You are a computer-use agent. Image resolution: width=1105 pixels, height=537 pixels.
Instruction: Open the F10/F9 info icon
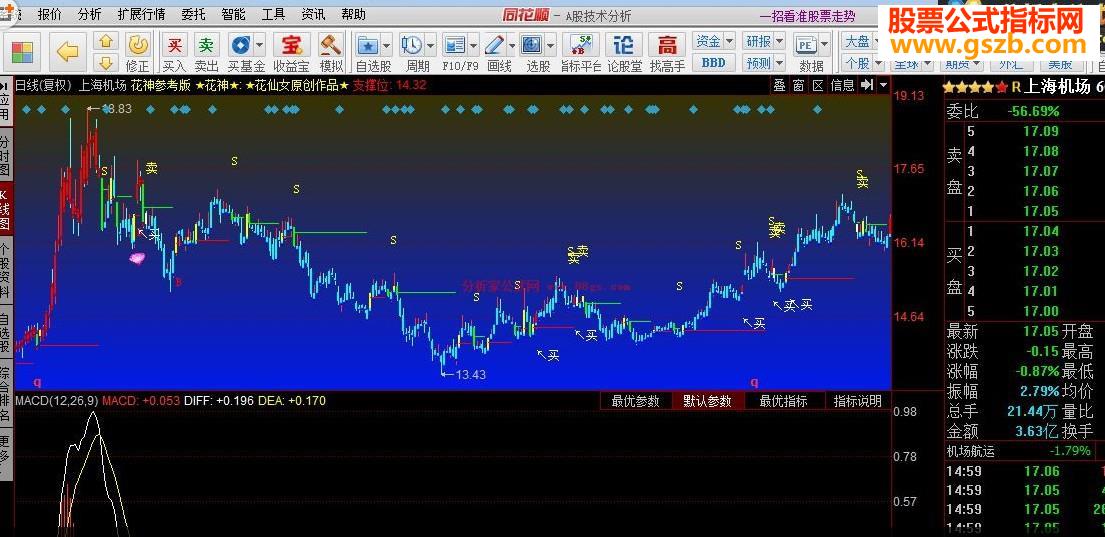[455, 46]
